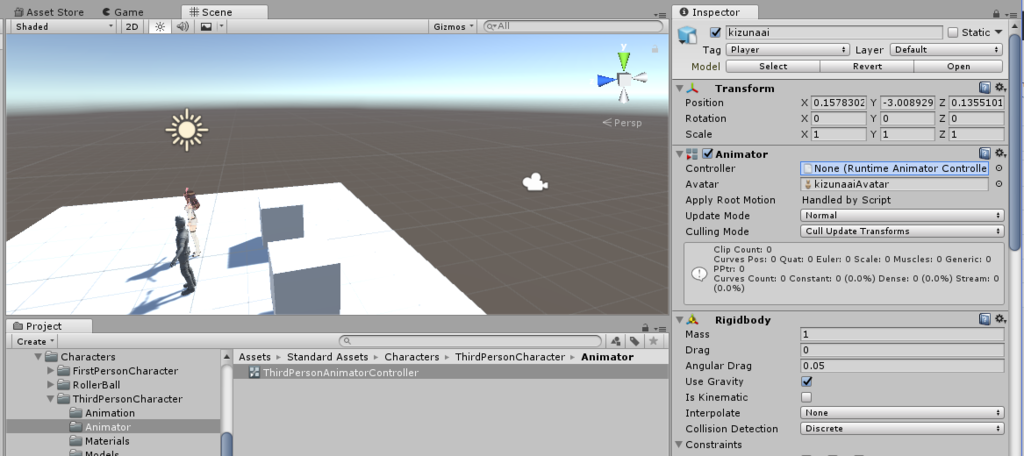Viewport: 1024px width, 456px height.
Task: Click the Position X value field
Action: [x=839, y=103]
